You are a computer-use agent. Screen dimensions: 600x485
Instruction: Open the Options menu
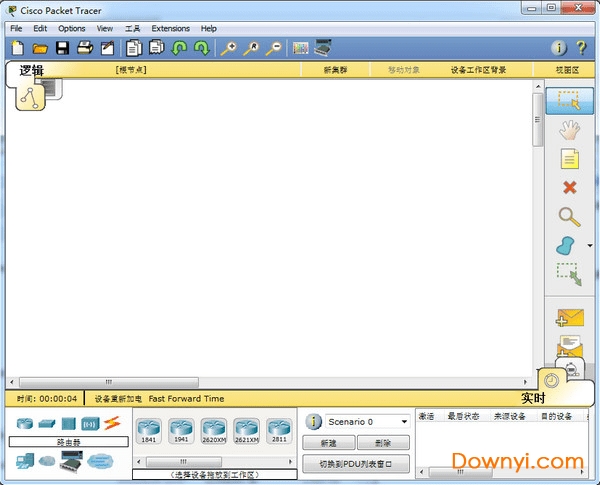tap(72, 29)
